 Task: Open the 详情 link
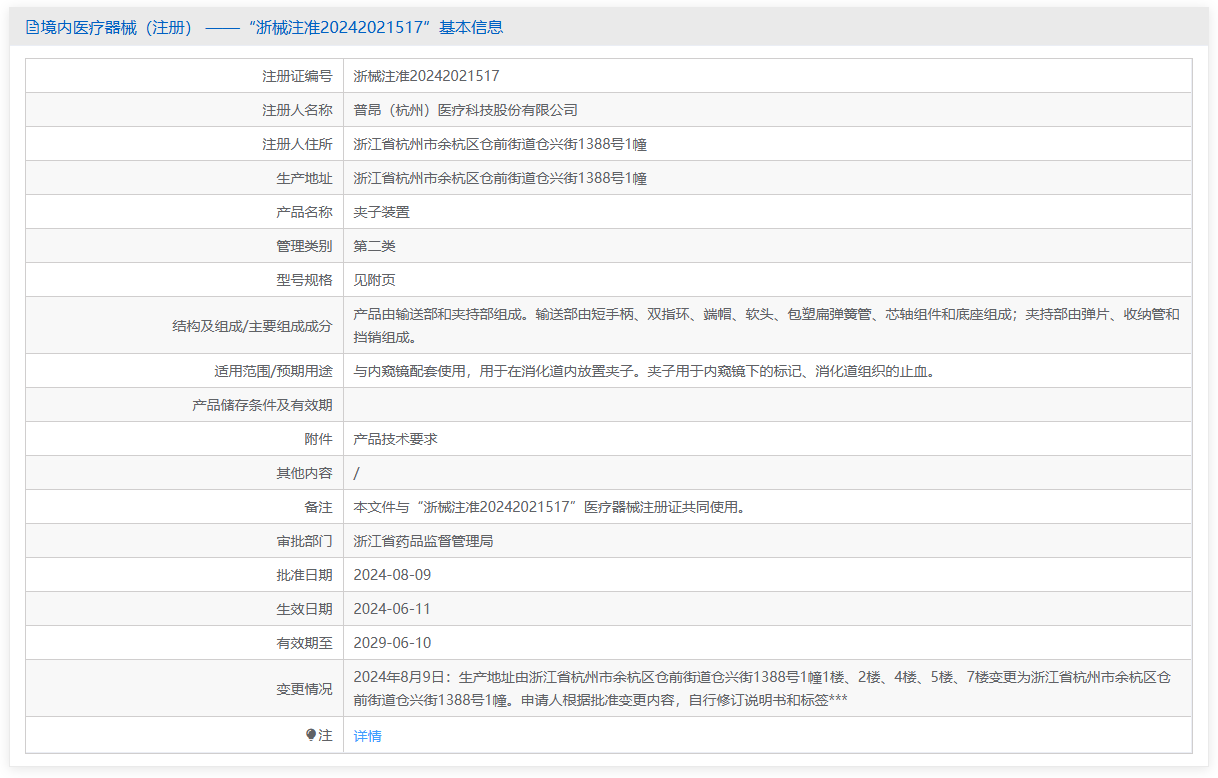[x=367, y=736]
